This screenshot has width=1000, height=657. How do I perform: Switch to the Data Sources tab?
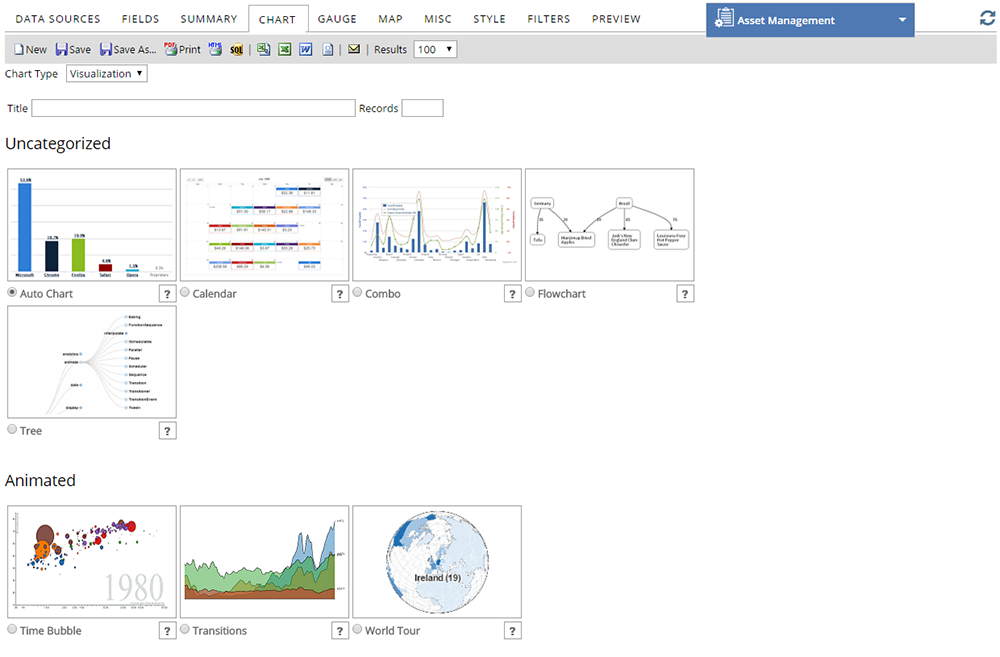click(58, 19)
